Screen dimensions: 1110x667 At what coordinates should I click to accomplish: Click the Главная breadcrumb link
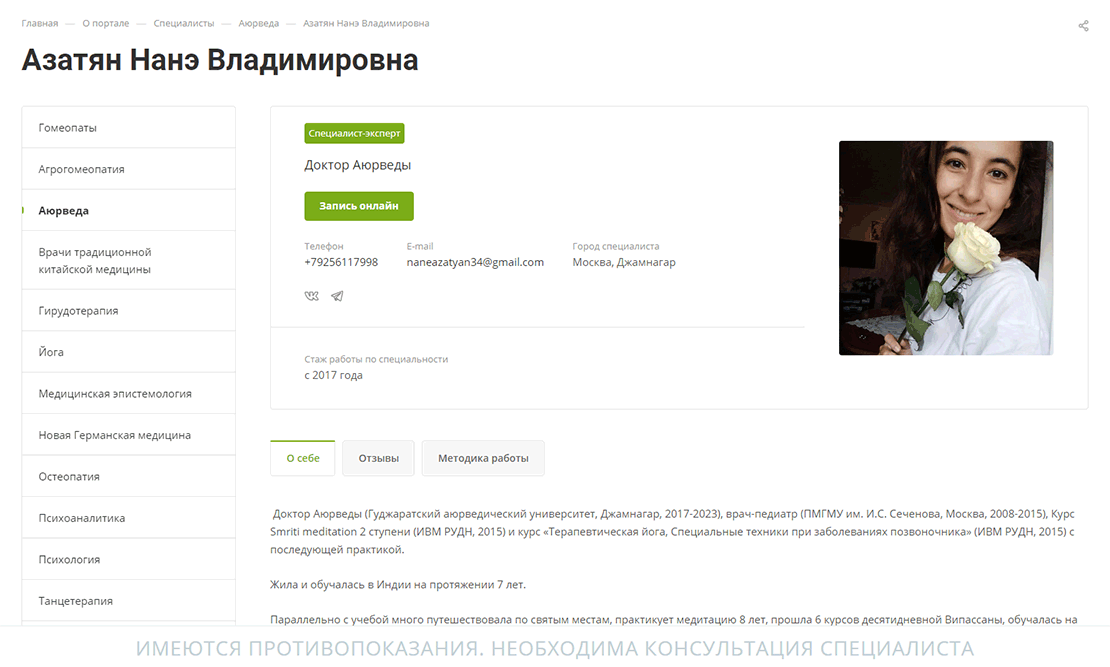[x=40, y=23]
